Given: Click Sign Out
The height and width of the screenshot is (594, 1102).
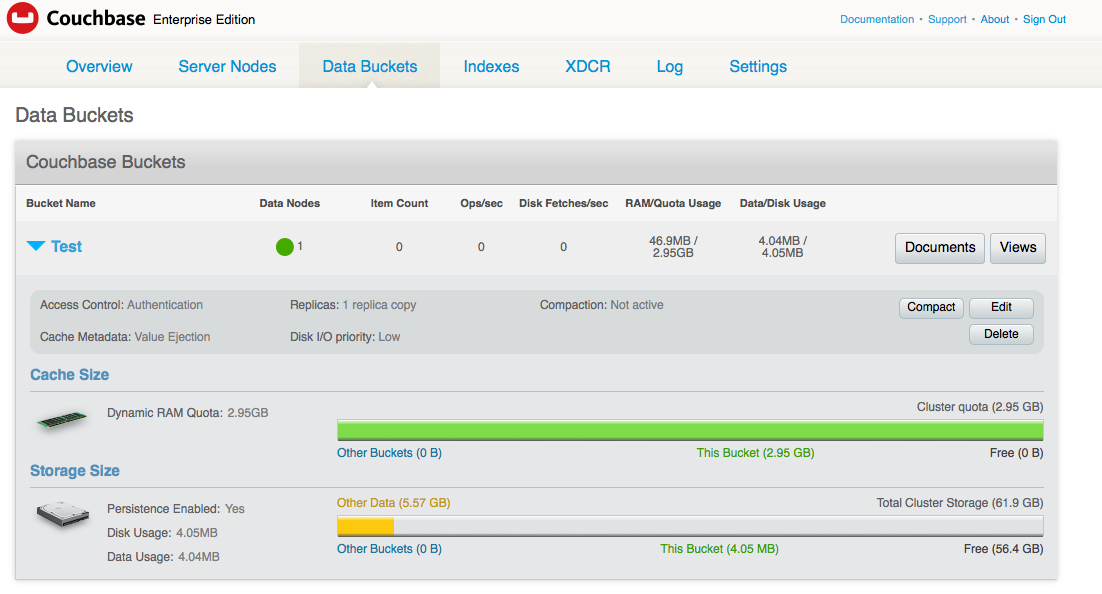Looking at the screenshot, I should tap(1044, 20).
